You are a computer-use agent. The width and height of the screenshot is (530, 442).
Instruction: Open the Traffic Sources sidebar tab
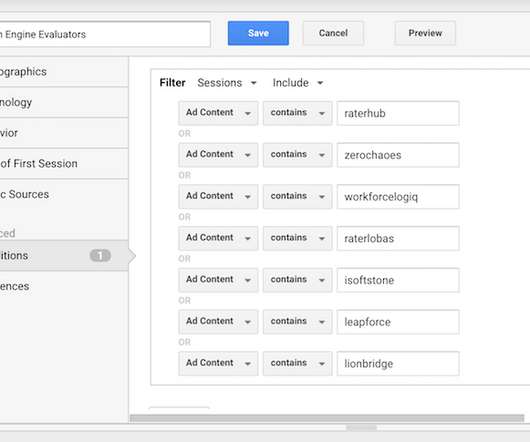(64, 194)
